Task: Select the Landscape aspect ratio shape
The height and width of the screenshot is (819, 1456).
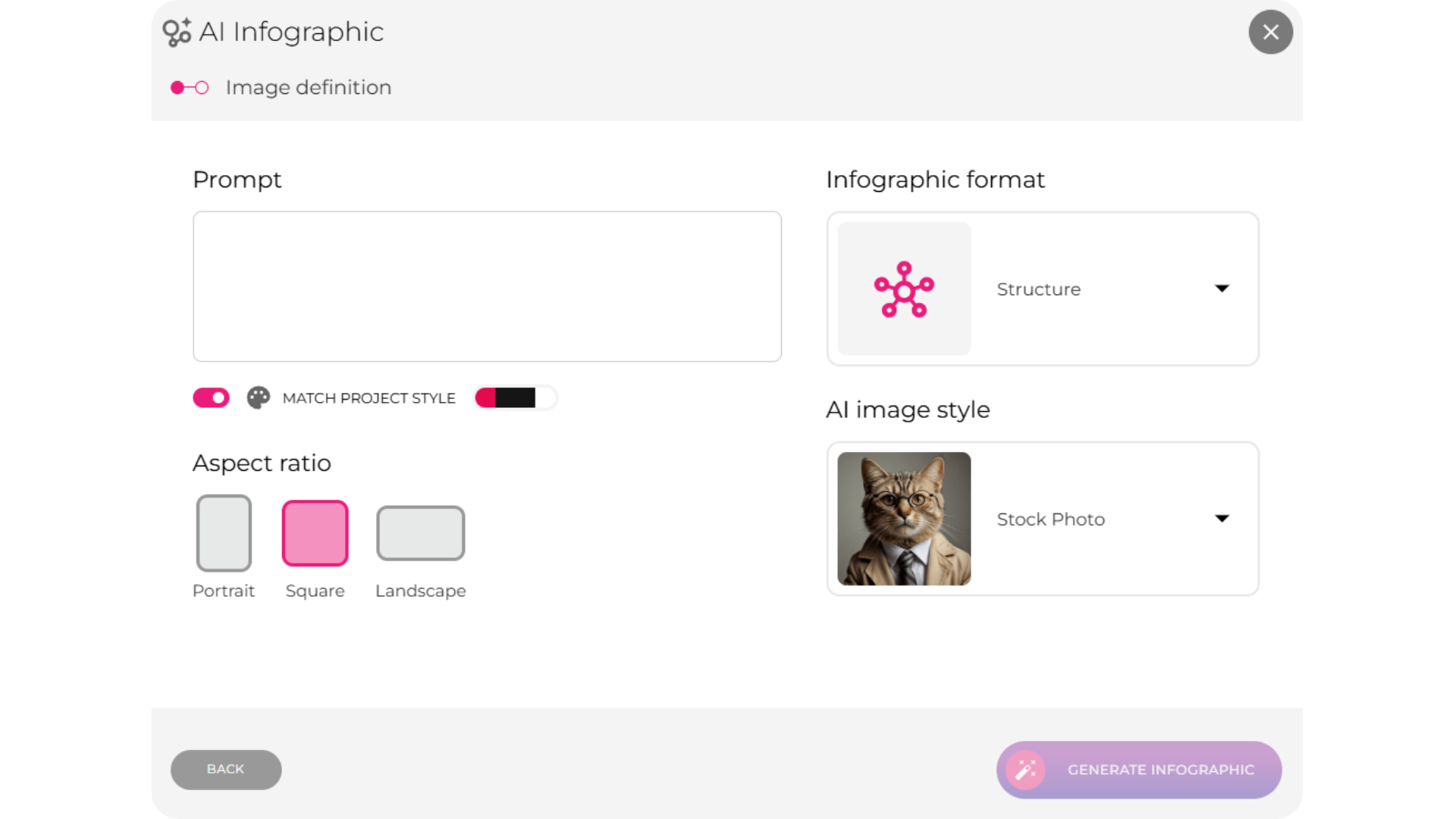Action: 421,533
